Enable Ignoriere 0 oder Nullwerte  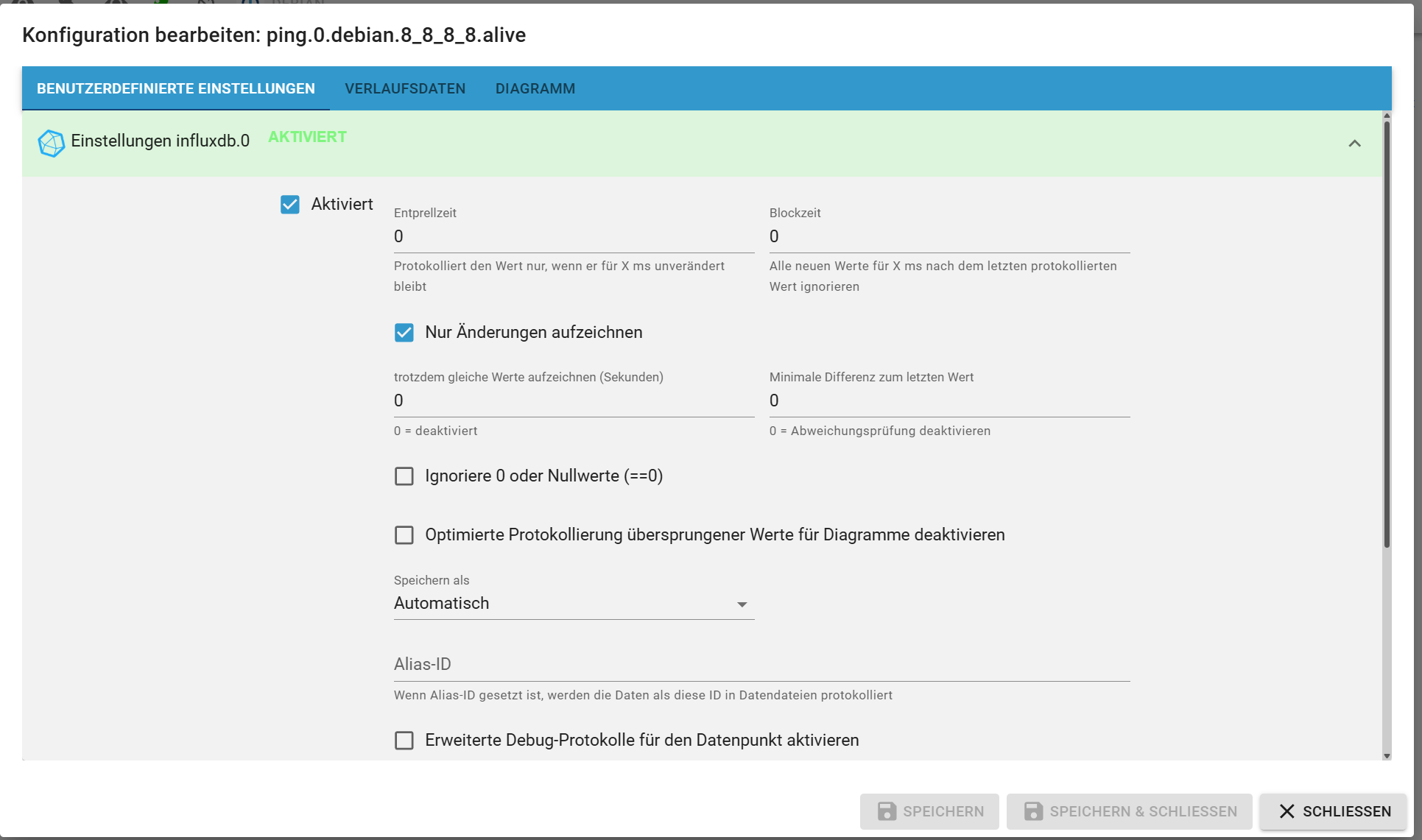coord(404,476)
